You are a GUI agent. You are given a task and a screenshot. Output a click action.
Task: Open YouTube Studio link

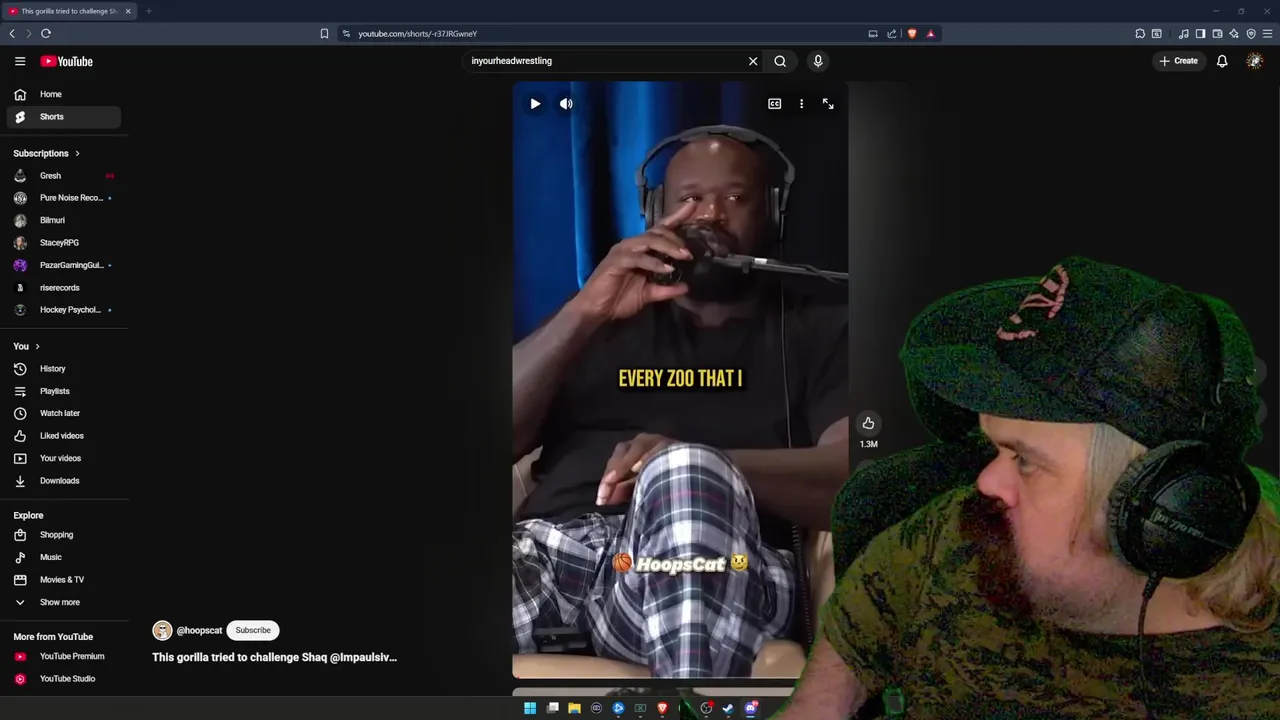pos(64,679)
